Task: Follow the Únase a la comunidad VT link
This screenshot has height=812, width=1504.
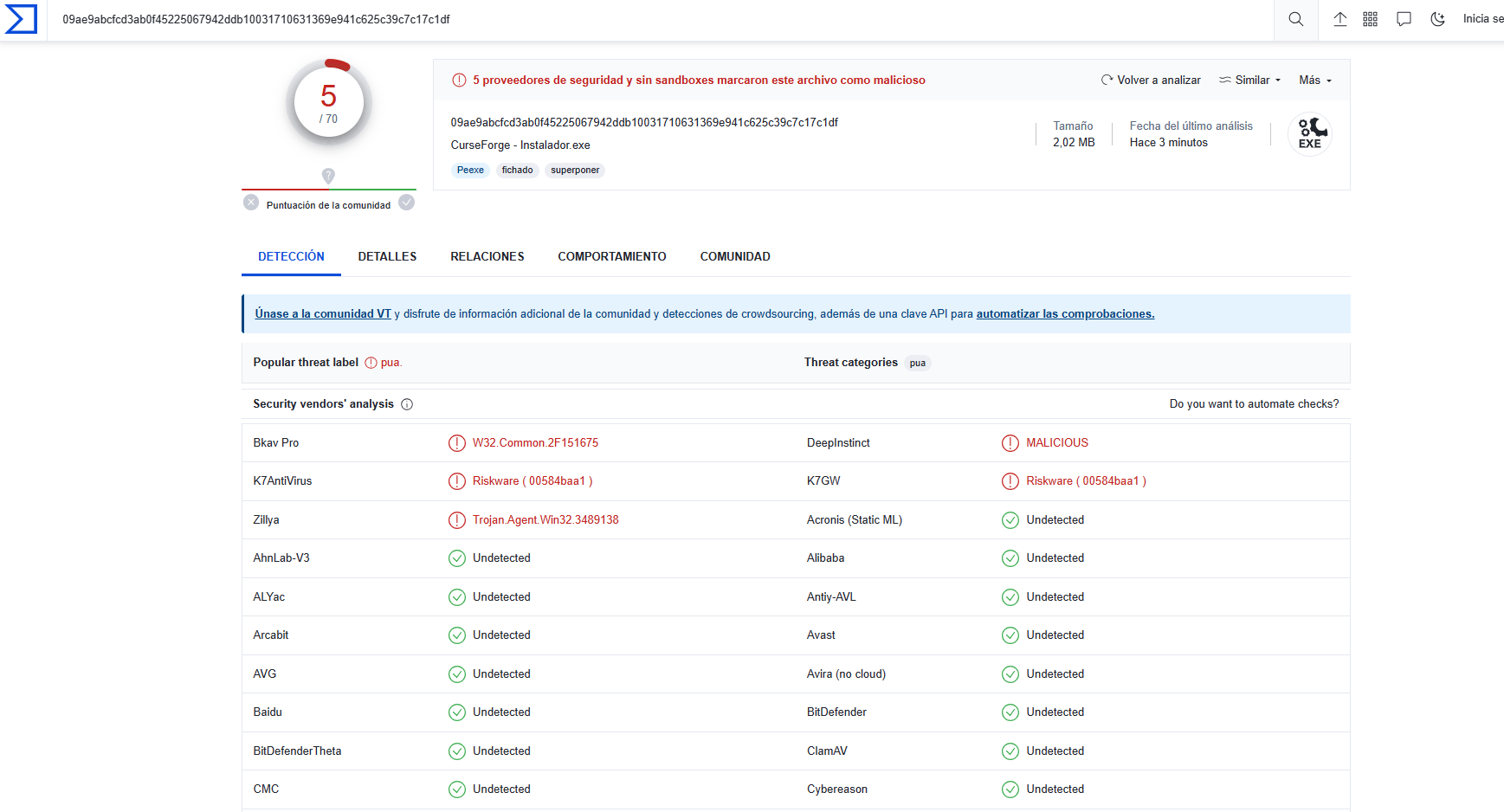Action: coord(323,313)
